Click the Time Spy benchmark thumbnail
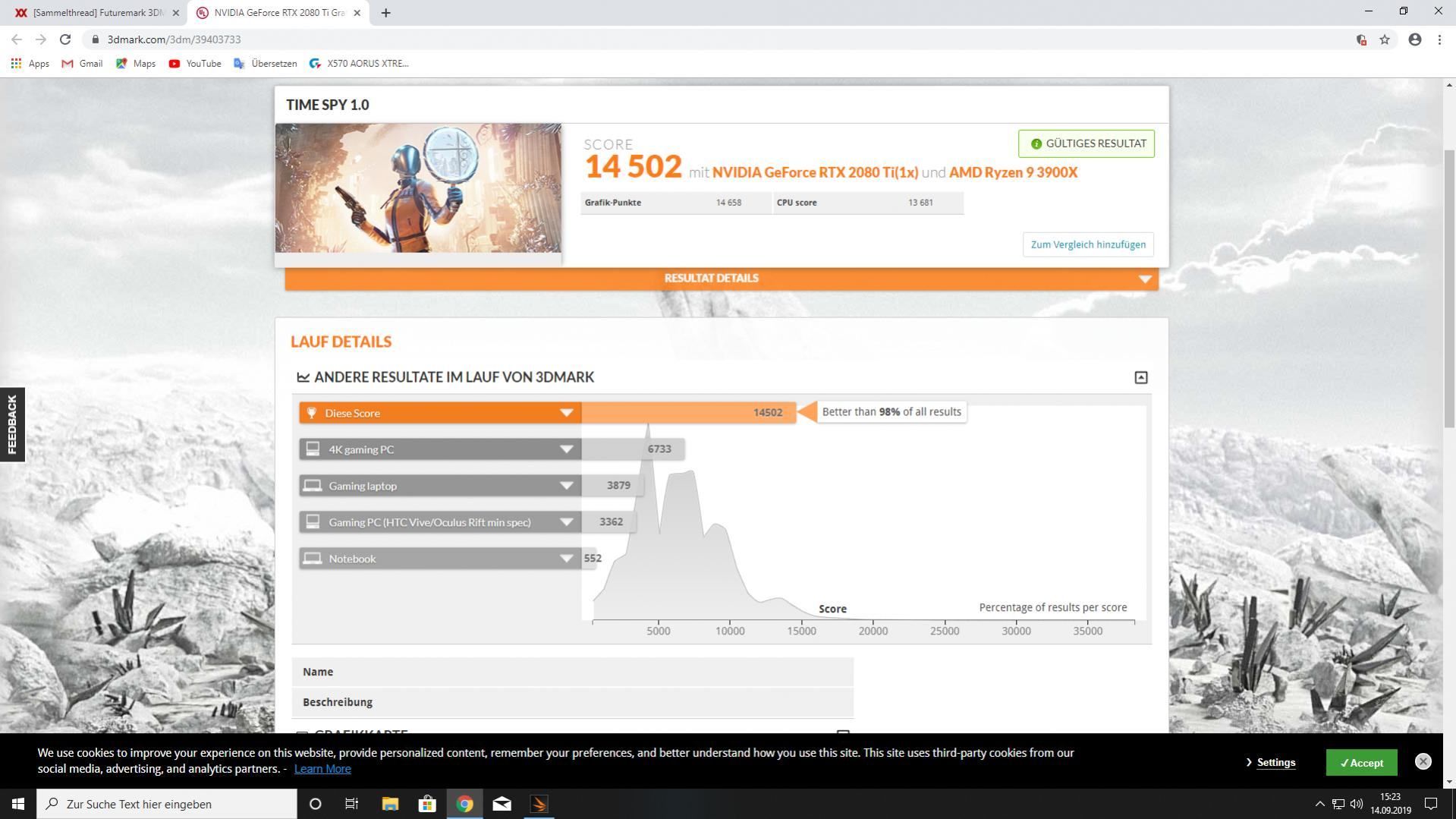 (418, 187)
